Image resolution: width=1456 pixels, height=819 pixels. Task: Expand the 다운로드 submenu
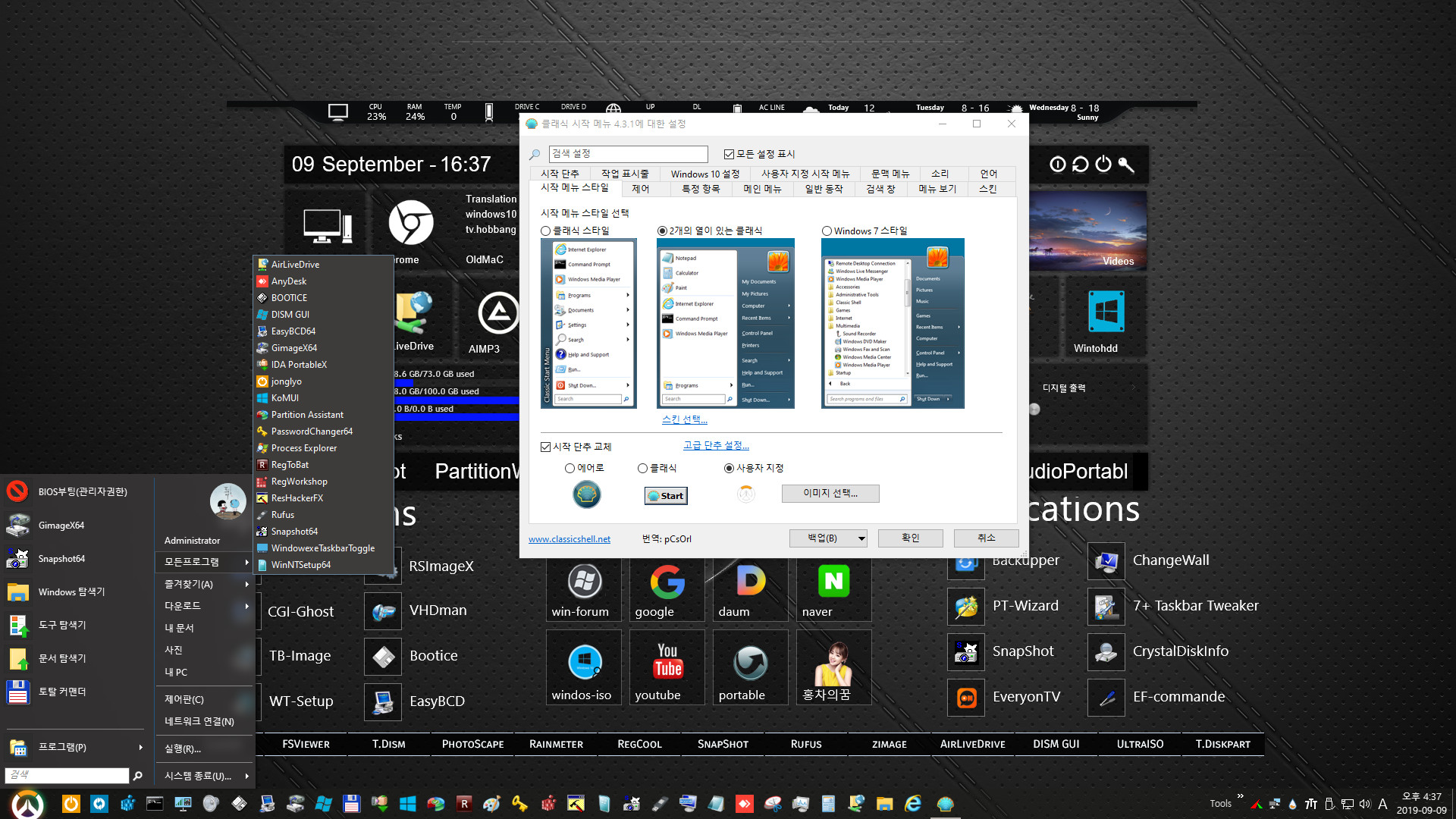(x=204, y=606)
